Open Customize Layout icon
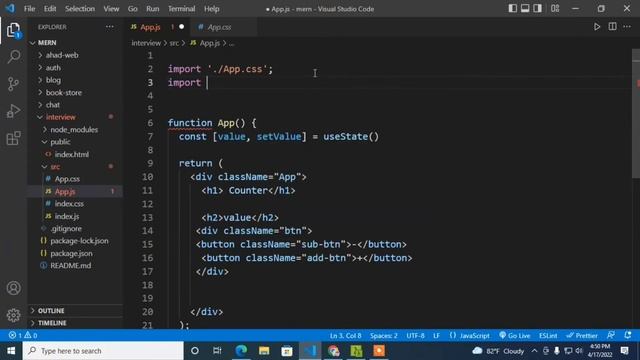Image resolution: width=640 pixels, height=360 pixels. click(555, 9)
